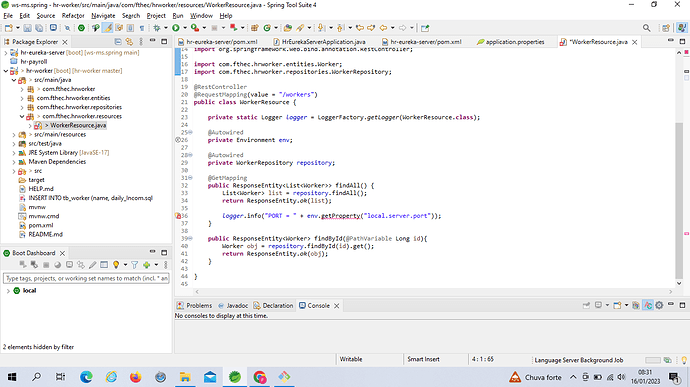Collapse the com.fthec.hrworker.resources package
Image resolution: width=690 pixels, height=387 pixels.
(x=22, y=116)
